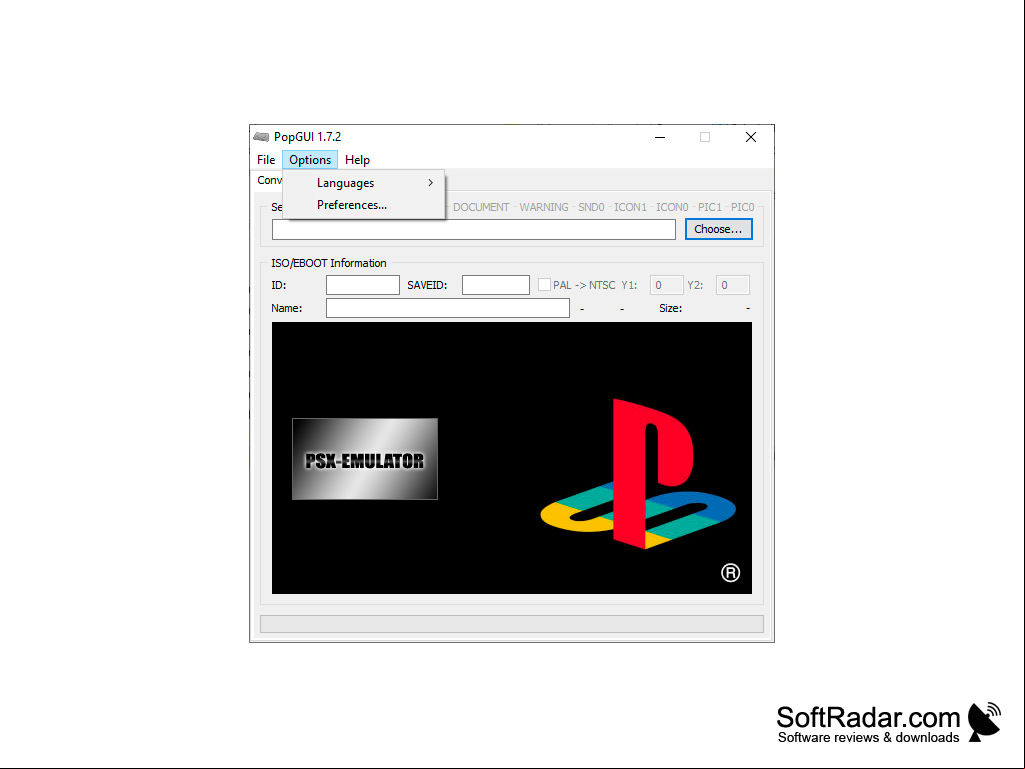Click the source file path field
Viewport: 1025px width, 769px height.
coord(474,230)
